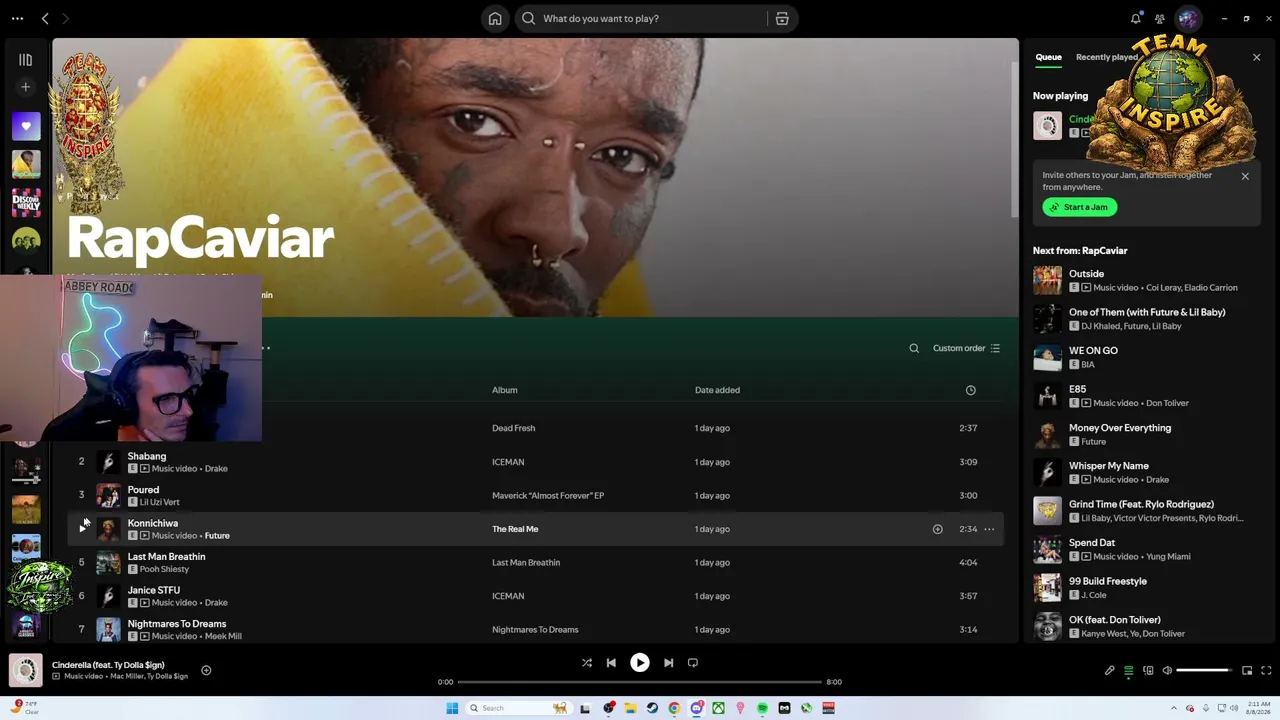1280x720 pixels.
Task: Select the Janice STFU track title
Action: tap(154, 590)
